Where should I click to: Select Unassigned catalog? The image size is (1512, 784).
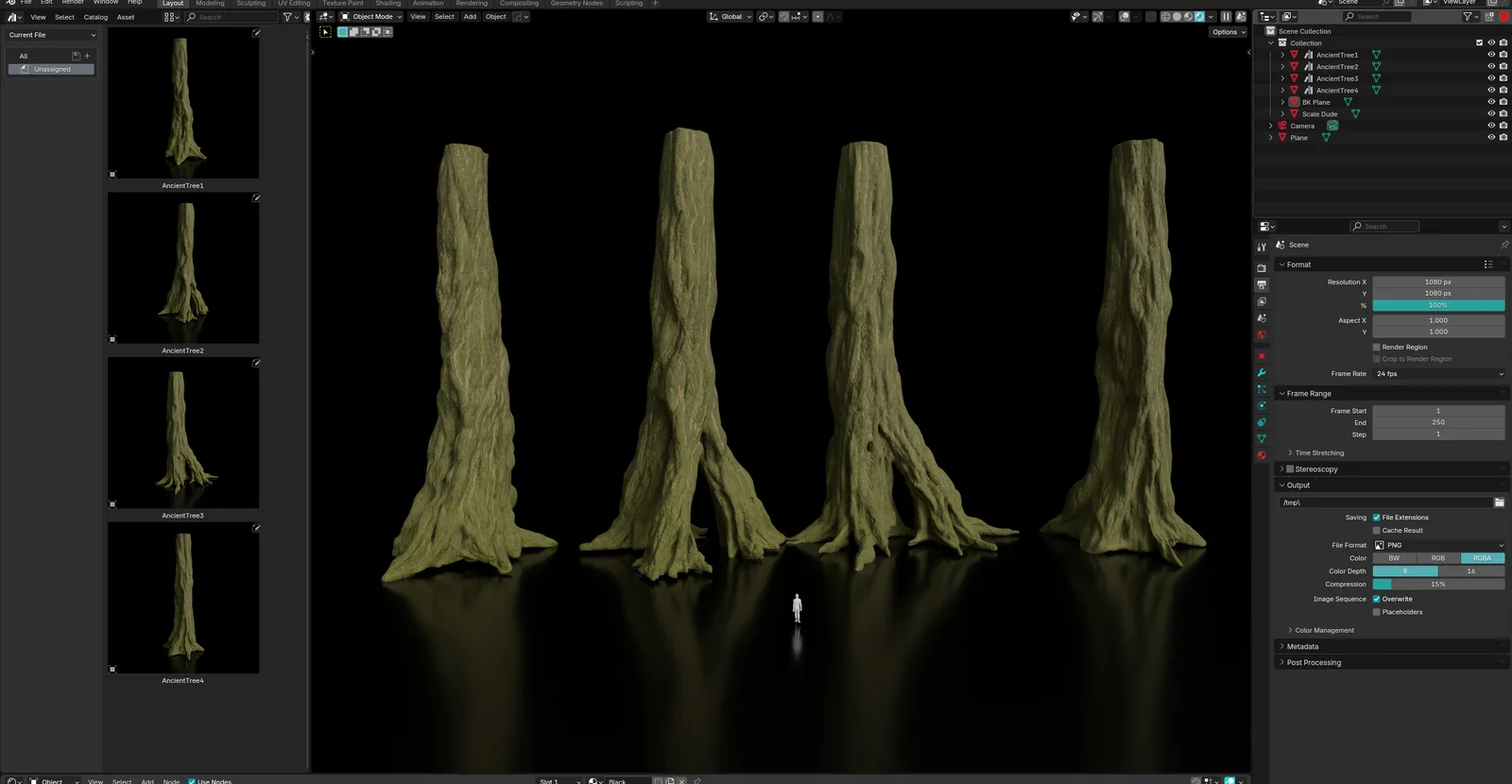[x=52, y=69]
